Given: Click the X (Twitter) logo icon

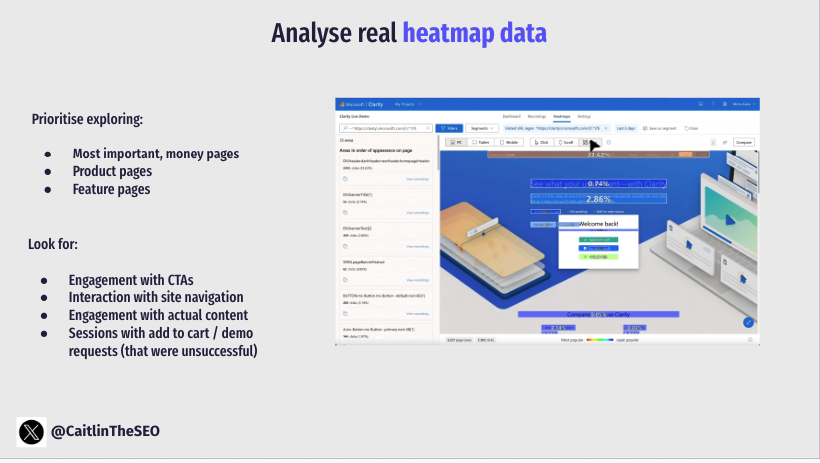Looking at the screenshot, I should pyautogui.click(x=32, y=431).
